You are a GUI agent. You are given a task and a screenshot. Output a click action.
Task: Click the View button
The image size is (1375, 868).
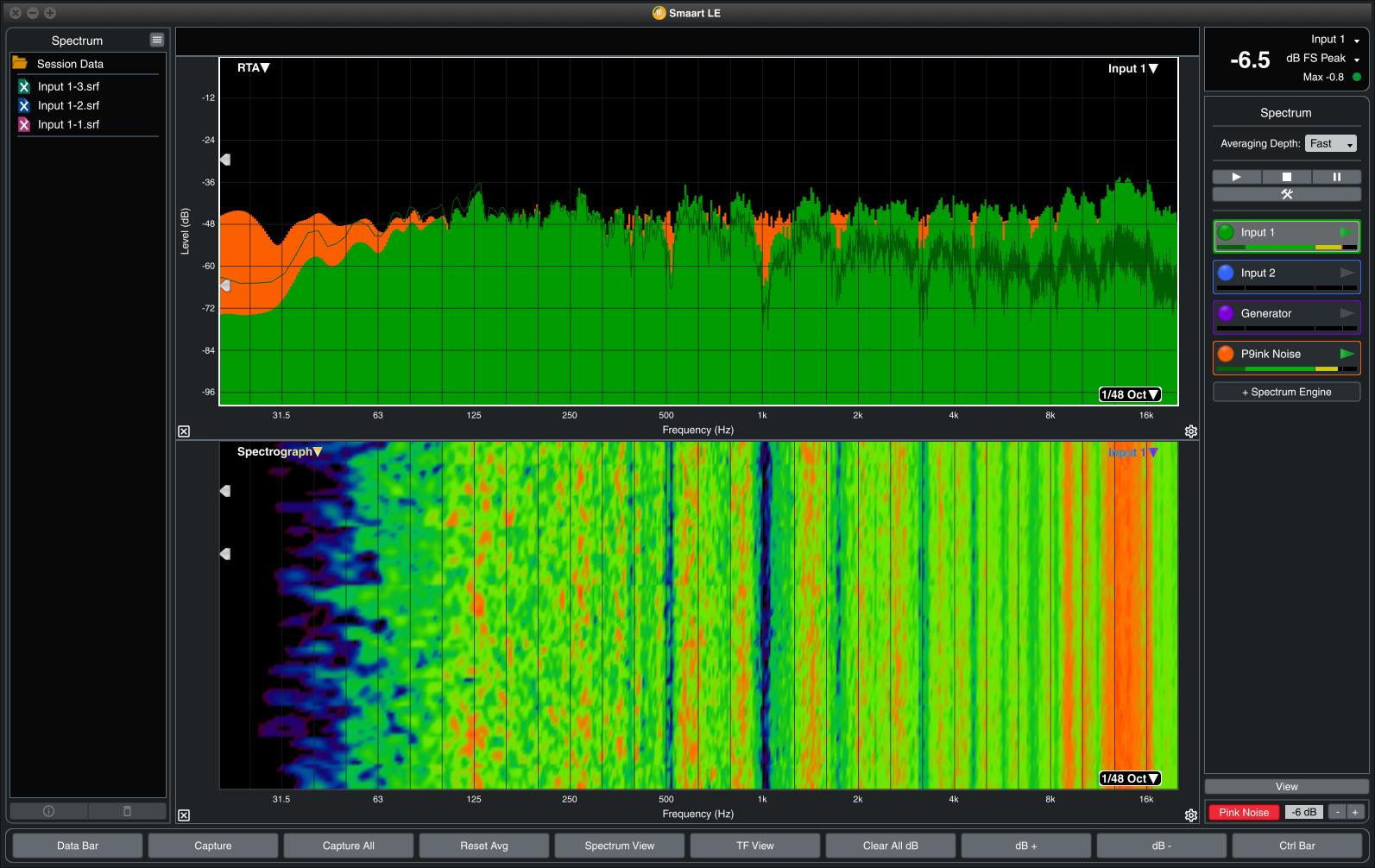1287,786
